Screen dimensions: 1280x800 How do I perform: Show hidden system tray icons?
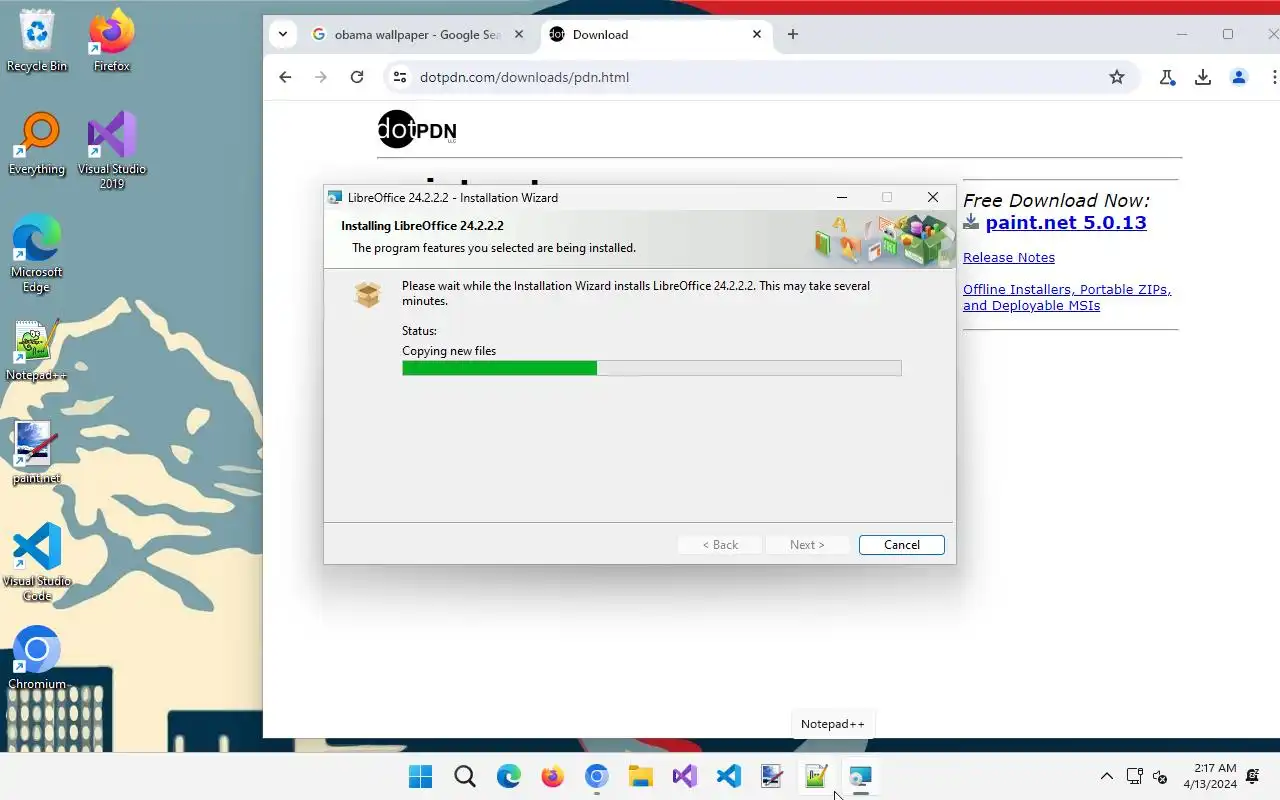[x=1106, y=776]
